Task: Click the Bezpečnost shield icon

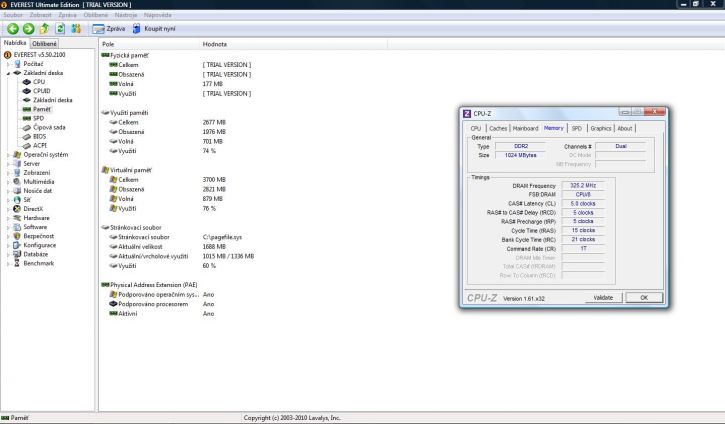Action: (x=17, y=236)
